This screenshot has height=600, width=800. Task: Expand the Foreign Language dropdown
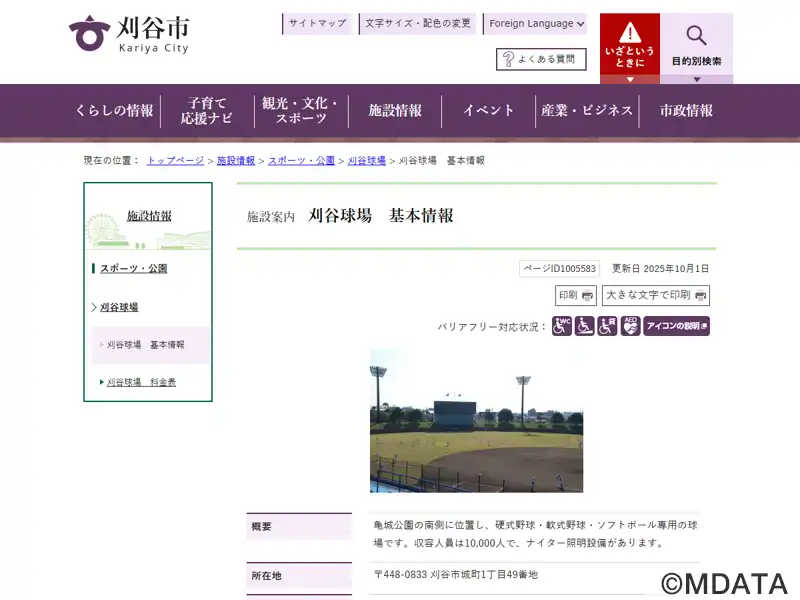click(x=536, y=24)
